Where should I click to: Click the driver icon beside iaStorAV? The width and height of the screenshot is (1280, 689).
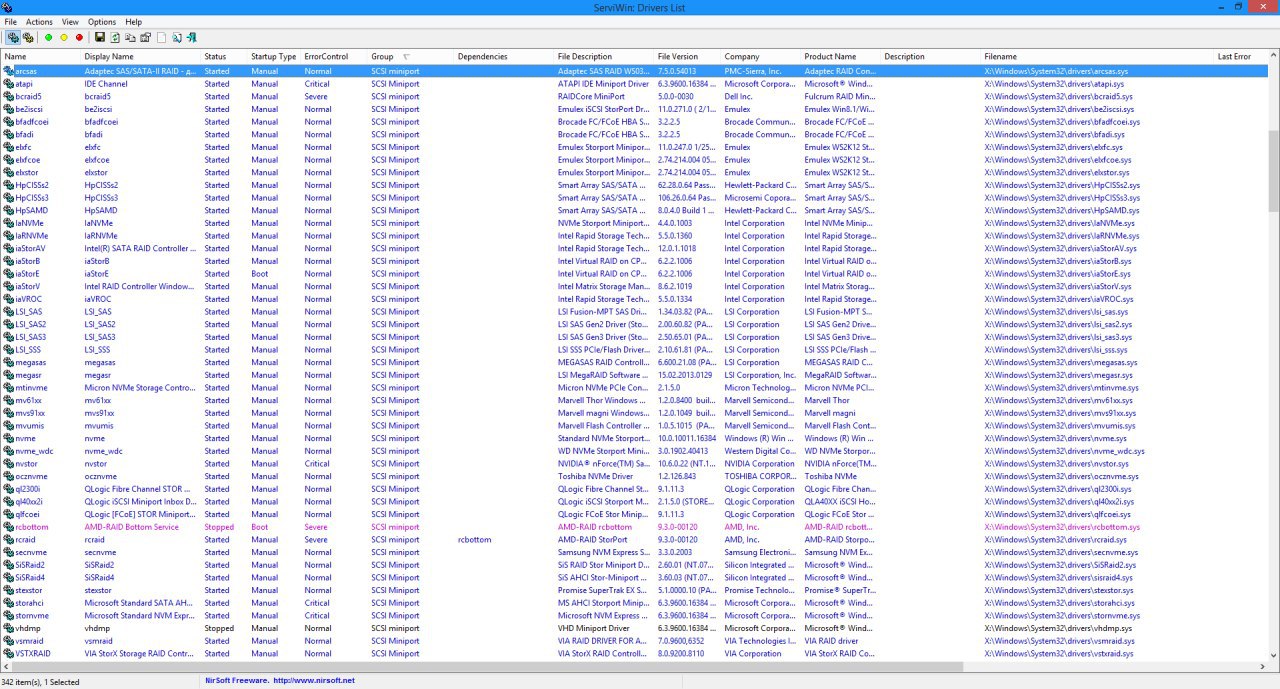tap(9, 249)
